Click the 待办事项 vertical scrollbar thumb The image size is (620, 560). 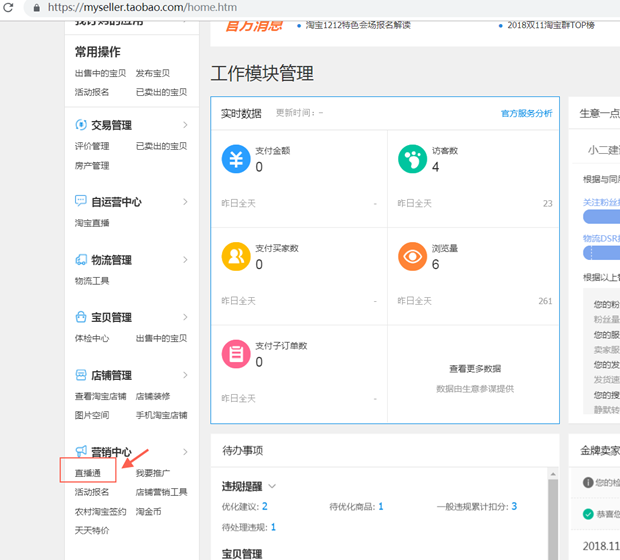pyautogui.click(x=553, y=519)
